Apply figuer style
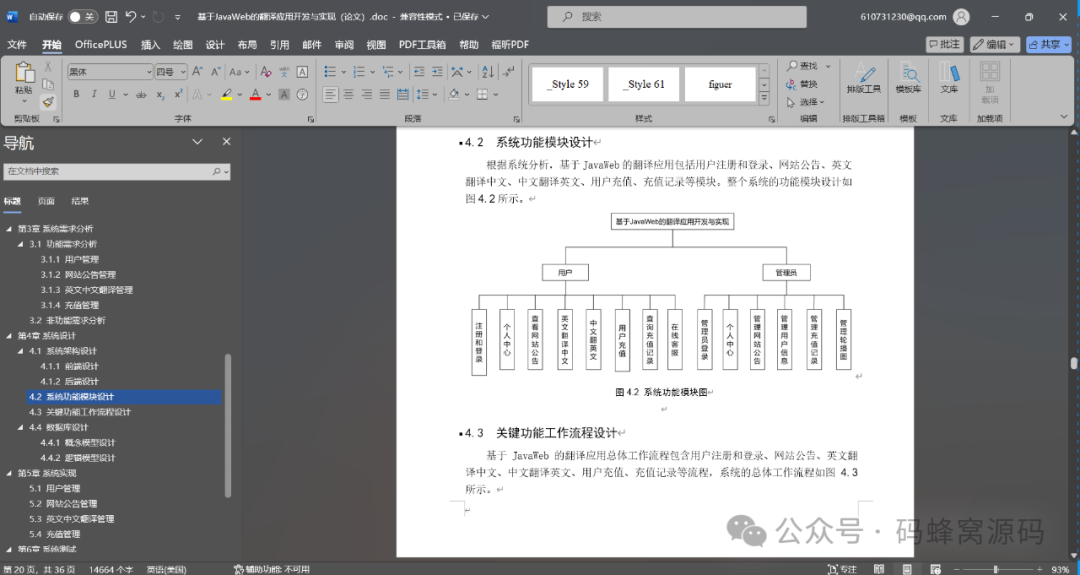Viewport: 1080px width, 575px height. 720,84
